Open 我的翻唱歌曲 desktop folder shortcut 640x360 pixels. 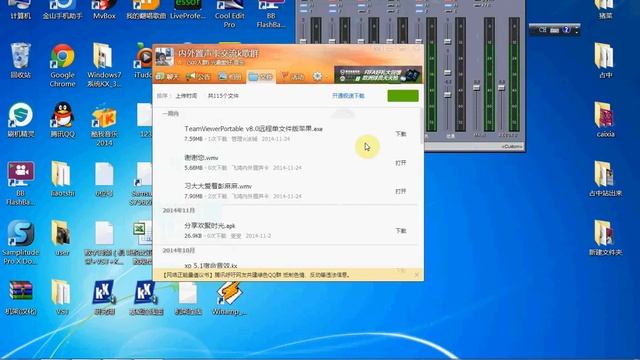pyautogui.click(x=146, y=10)
